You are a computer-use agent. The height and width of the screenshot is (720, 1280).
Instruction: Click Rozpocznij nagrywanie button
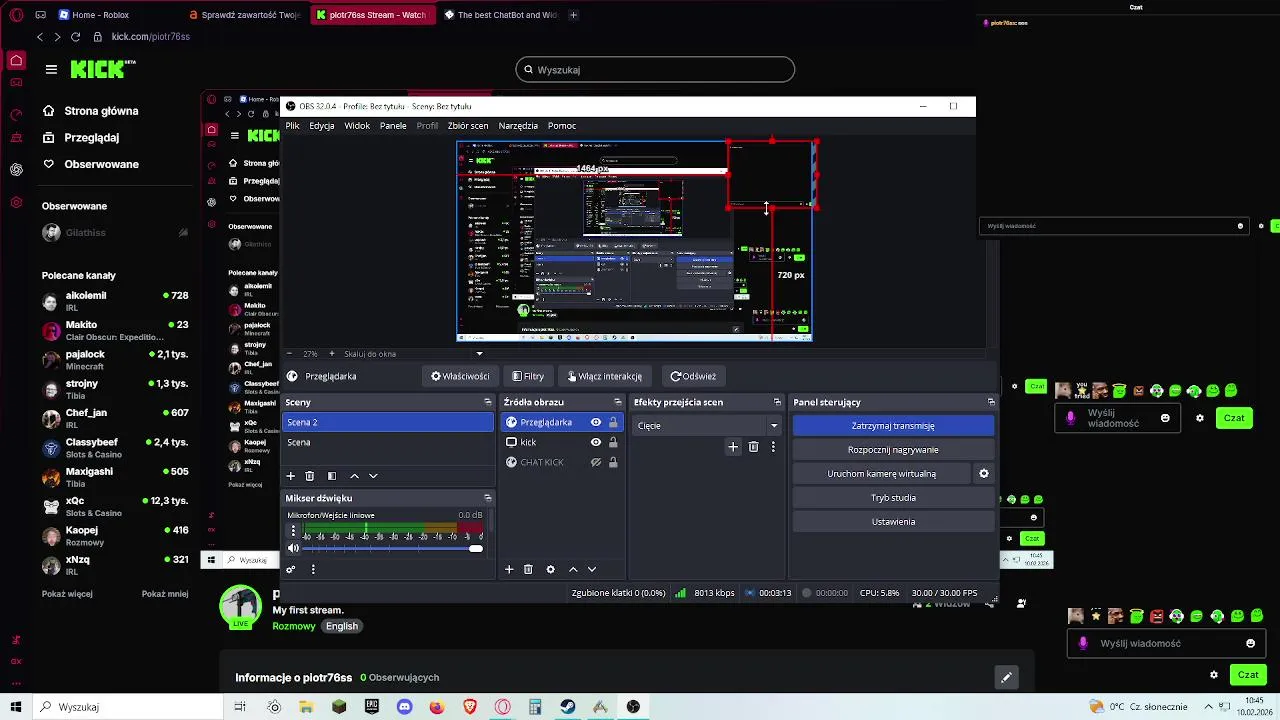[893, 450]
